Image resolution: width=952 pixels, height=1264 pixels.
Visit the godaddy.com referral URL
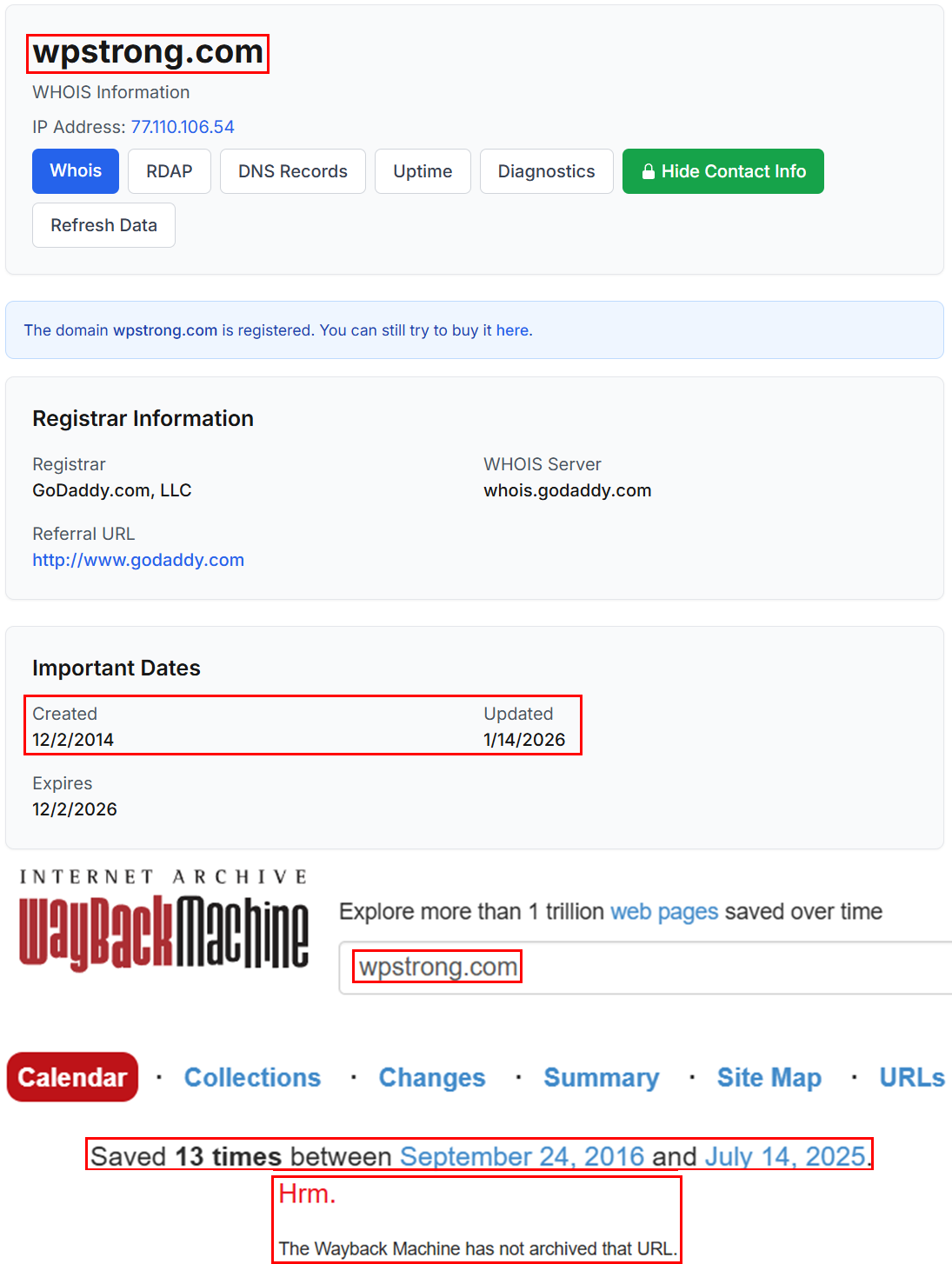pyautogui.click(x=138, y=560)
